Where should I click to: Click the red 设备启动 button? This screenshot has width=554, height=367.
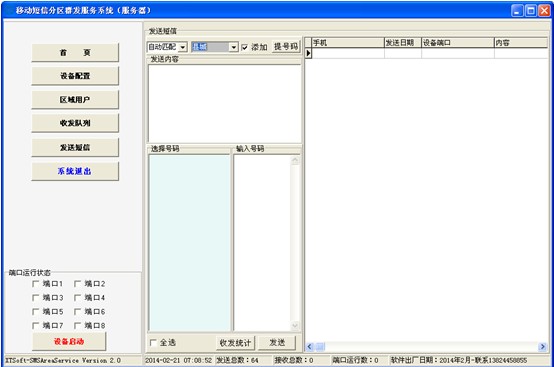tap(69, 342)
